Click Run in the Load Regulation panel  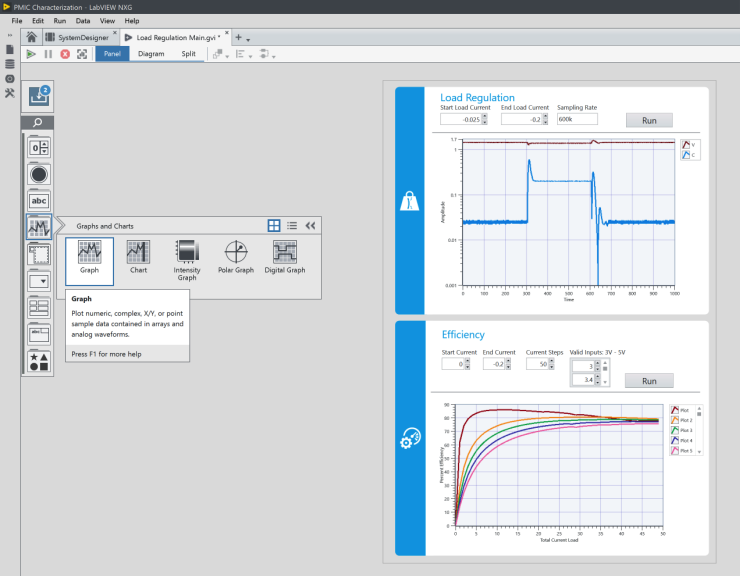click(649, 120)
